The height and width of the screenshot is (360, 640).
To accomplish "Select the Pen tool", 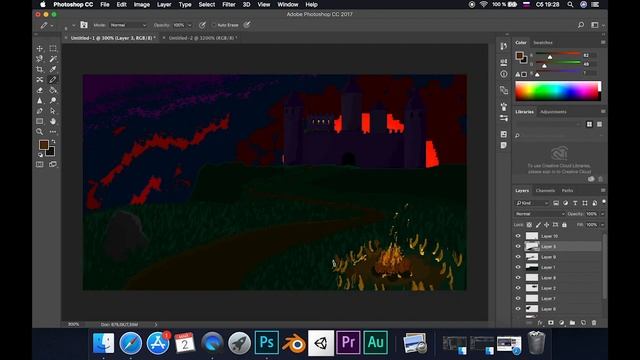I will pos(40,111).
